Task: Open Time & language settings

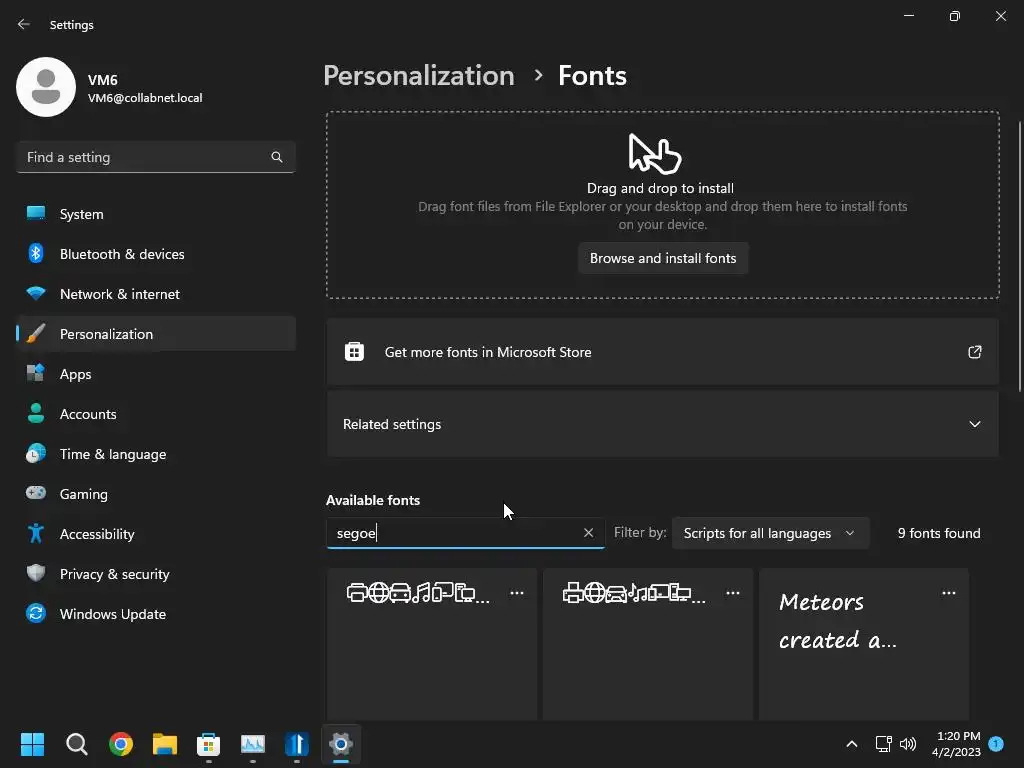Action: (x=156, y=454)
